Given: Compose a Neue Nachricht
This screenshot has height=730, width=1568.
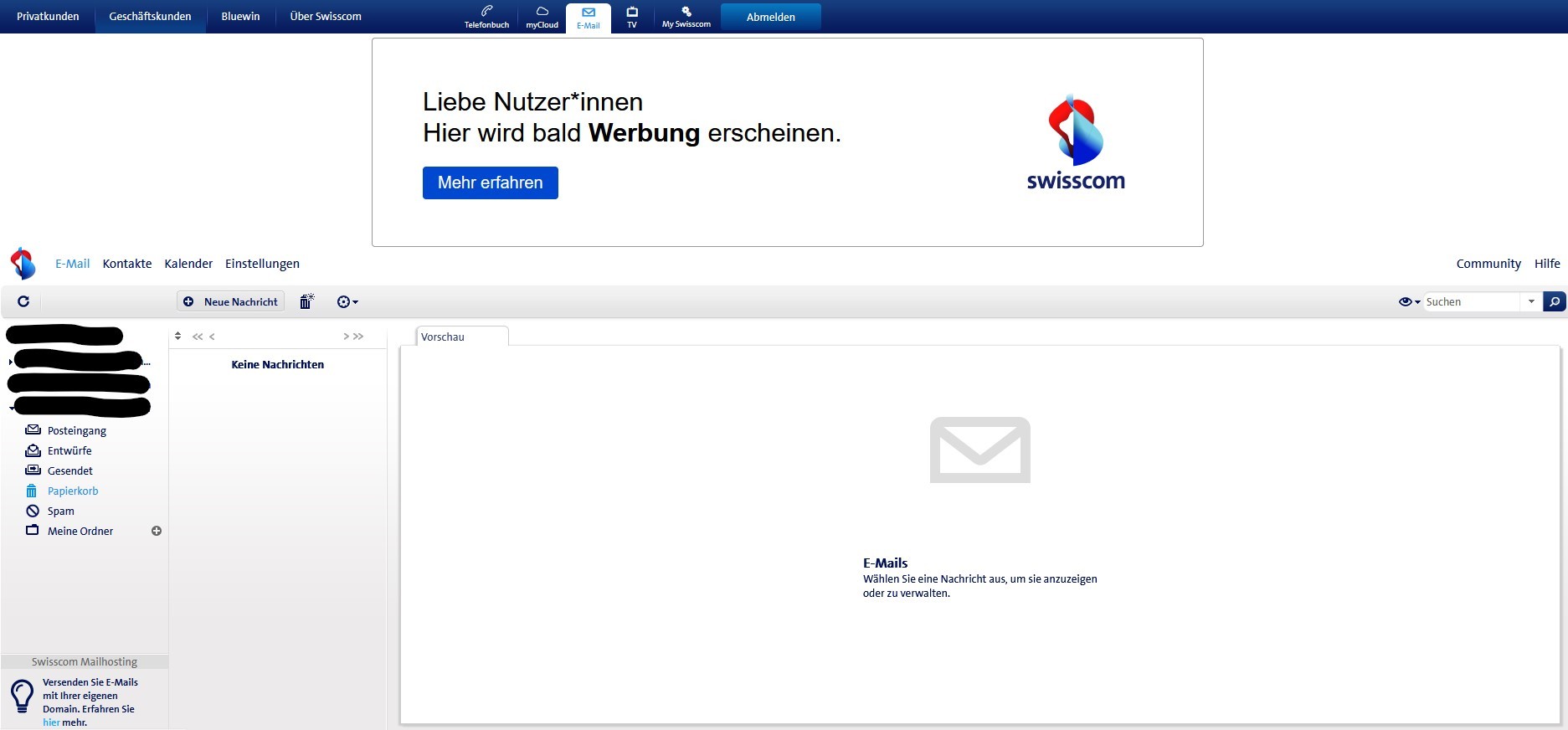Looking at the screenshot, I should [230, 301].
